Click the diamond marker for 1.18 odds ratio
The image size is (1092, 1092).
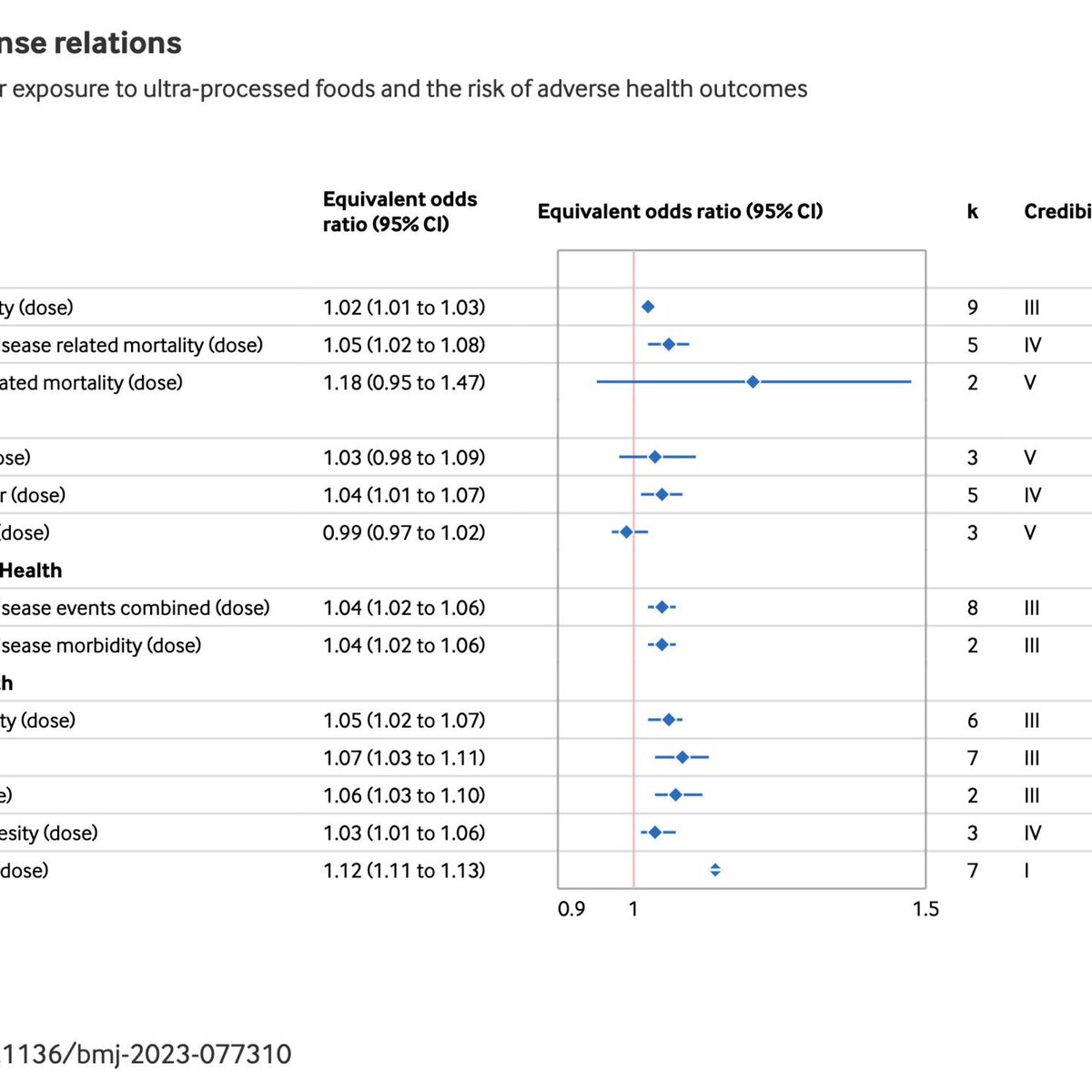(x=753, y=382)
